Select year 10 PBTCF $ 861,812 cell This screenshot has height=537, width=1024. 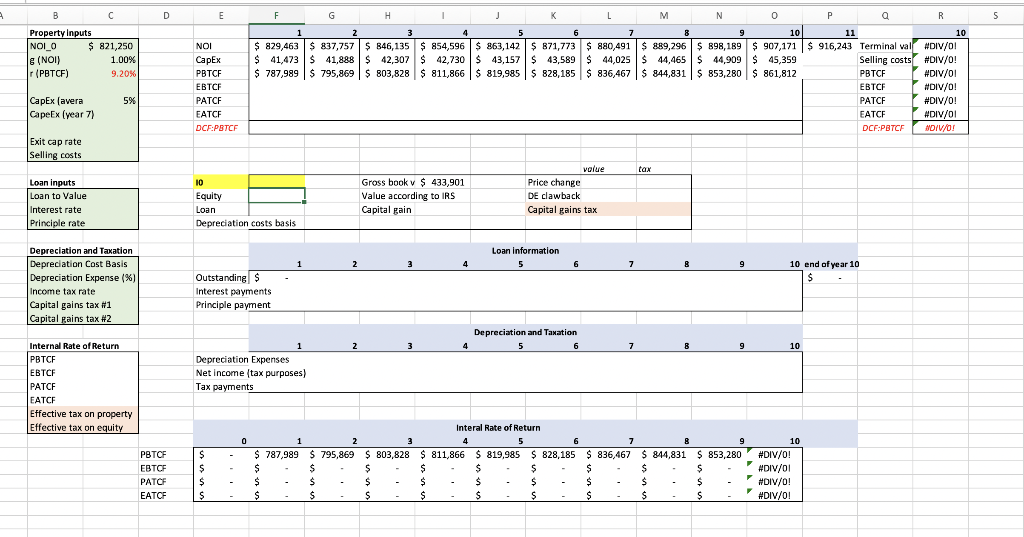pyautogui.click(x=775, y=73)
